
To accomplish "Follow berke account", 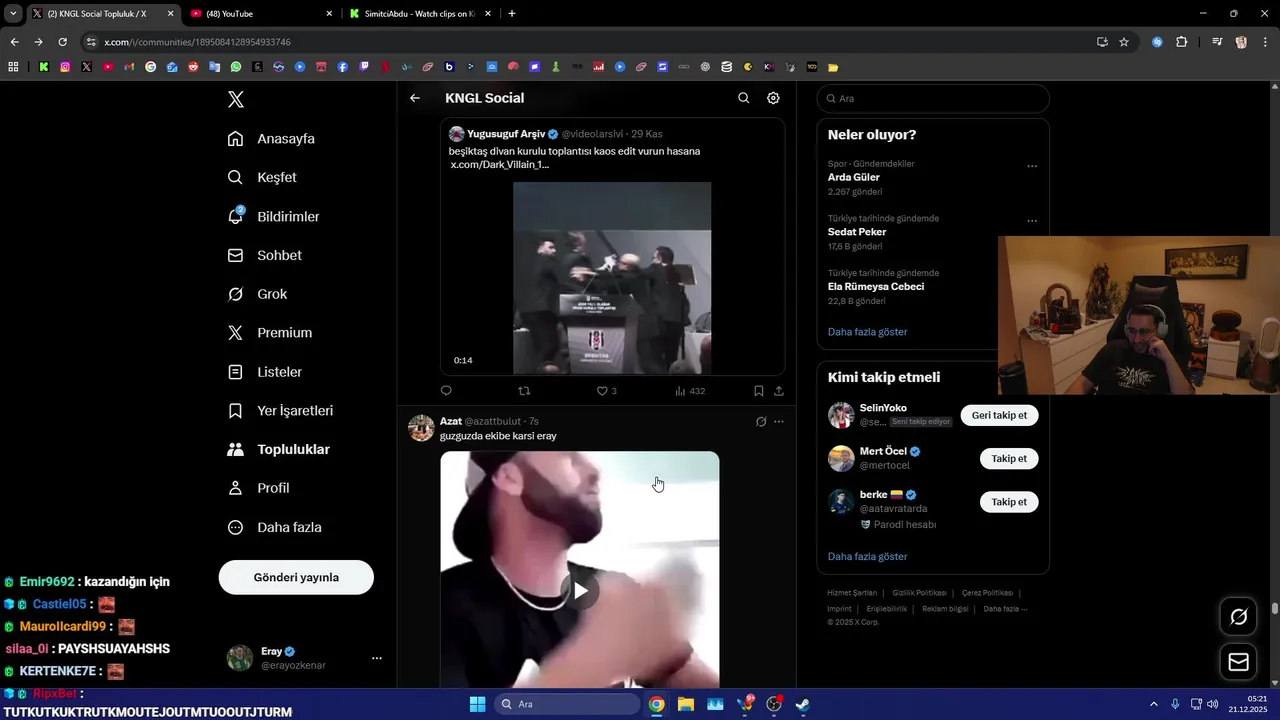I will (1009, 501).
